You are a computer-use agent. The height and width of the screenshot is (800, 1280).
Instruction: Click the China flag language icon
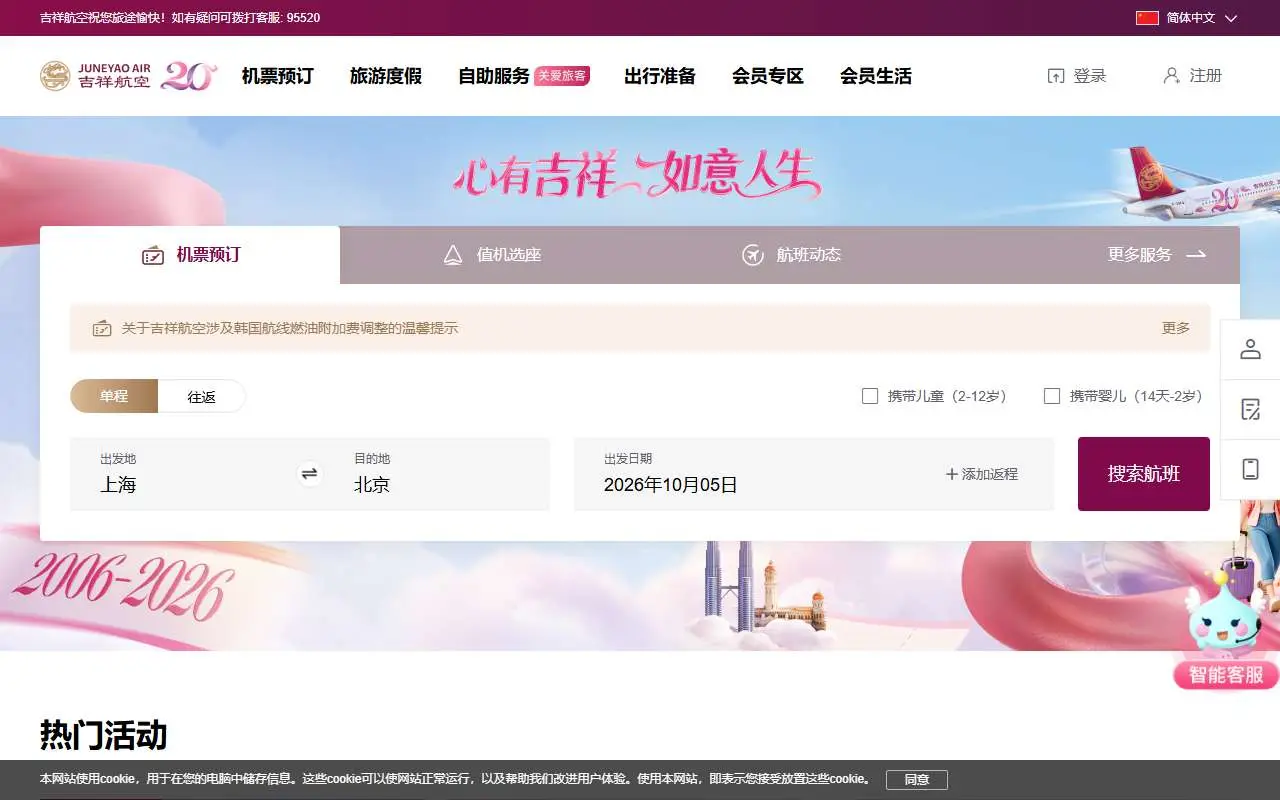(x=1147, y=18)
